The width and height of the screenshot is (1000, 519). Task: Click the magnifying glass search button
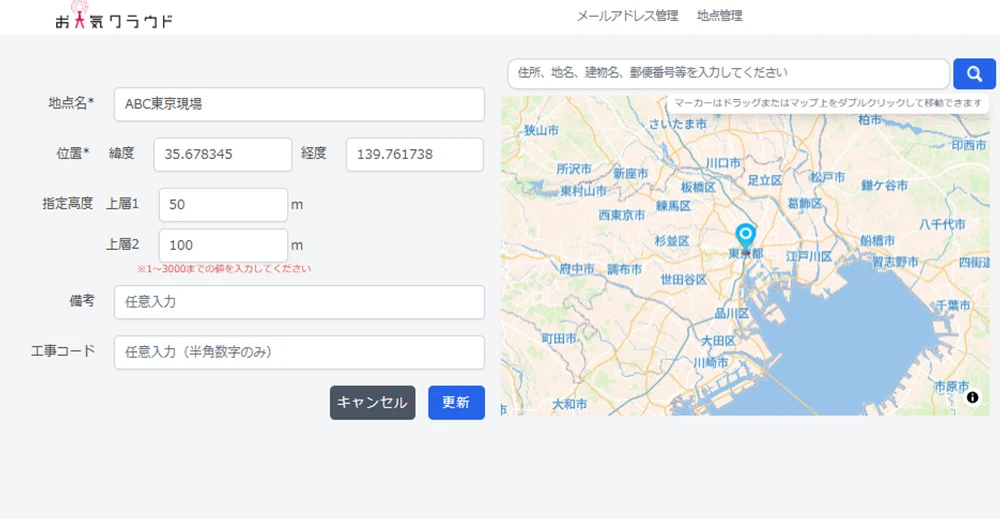click(974, 73)
